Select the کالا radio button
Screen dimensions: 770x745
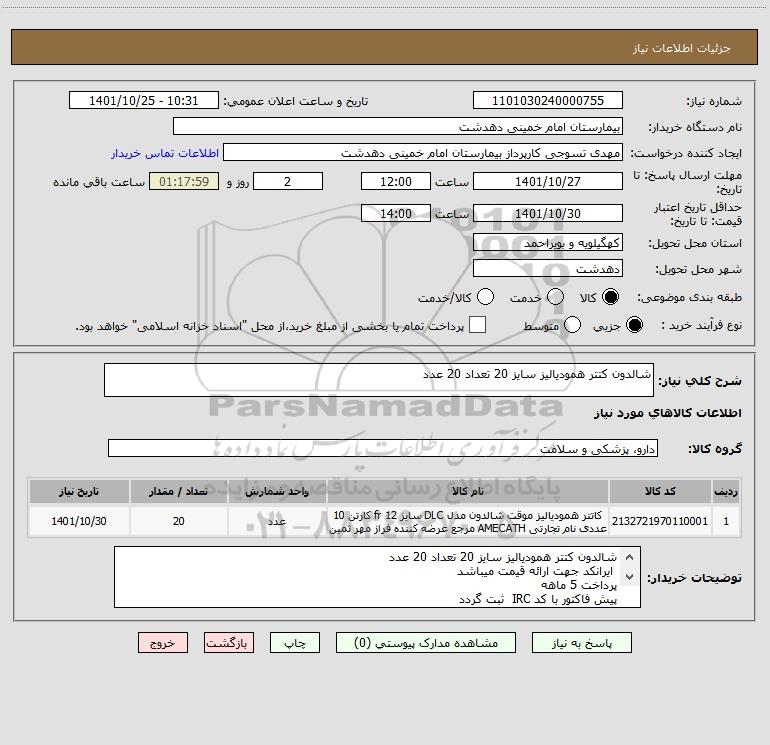coord(610,297)
